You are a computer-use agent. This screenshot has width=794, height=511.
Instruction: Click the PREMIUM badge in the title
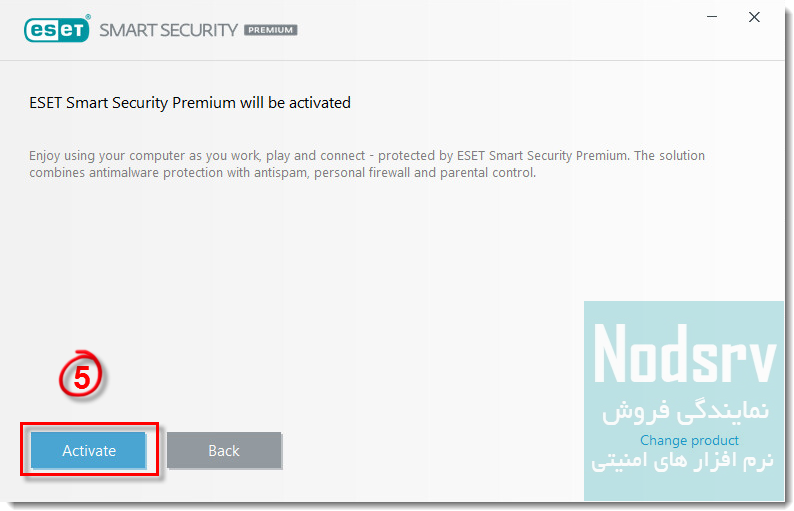(270, 30)
